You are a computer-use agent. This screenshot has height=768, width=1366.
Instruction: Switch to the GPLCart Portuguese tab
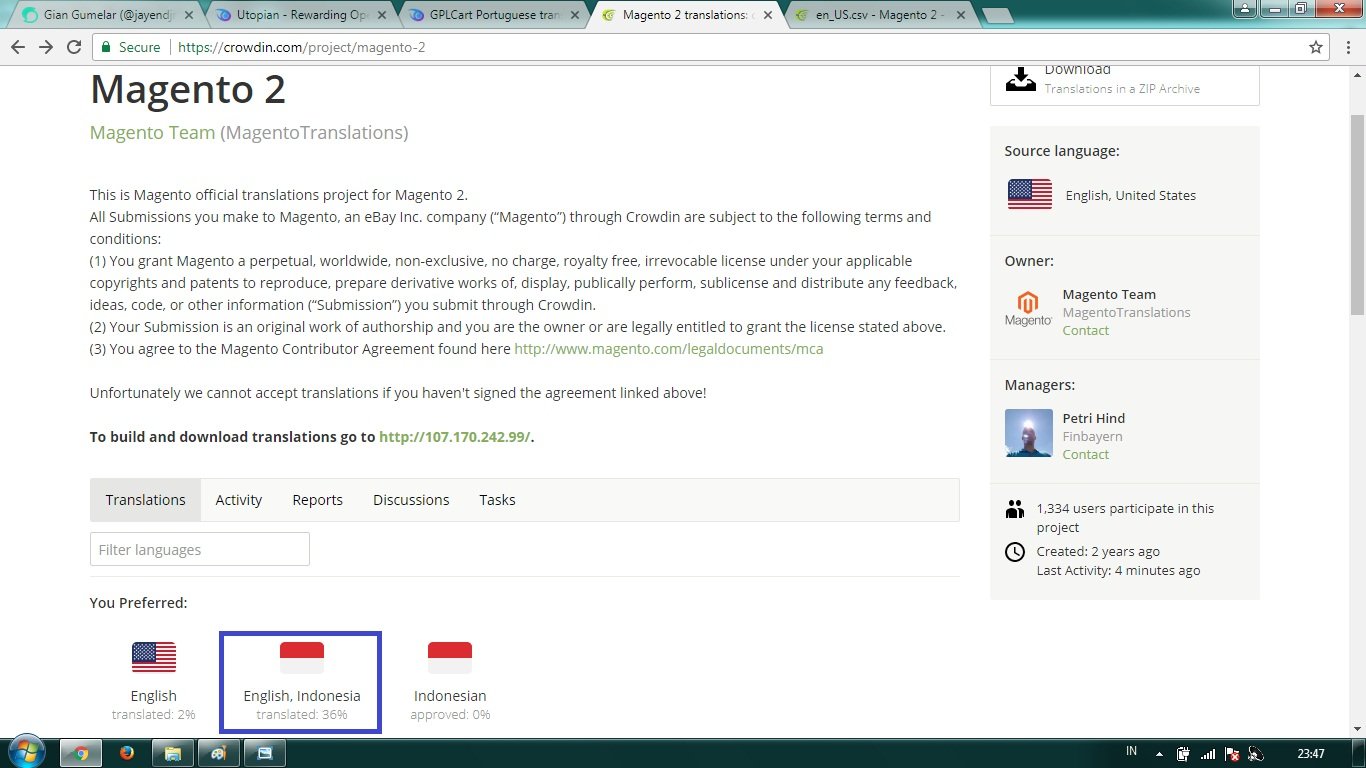(494, 15)
